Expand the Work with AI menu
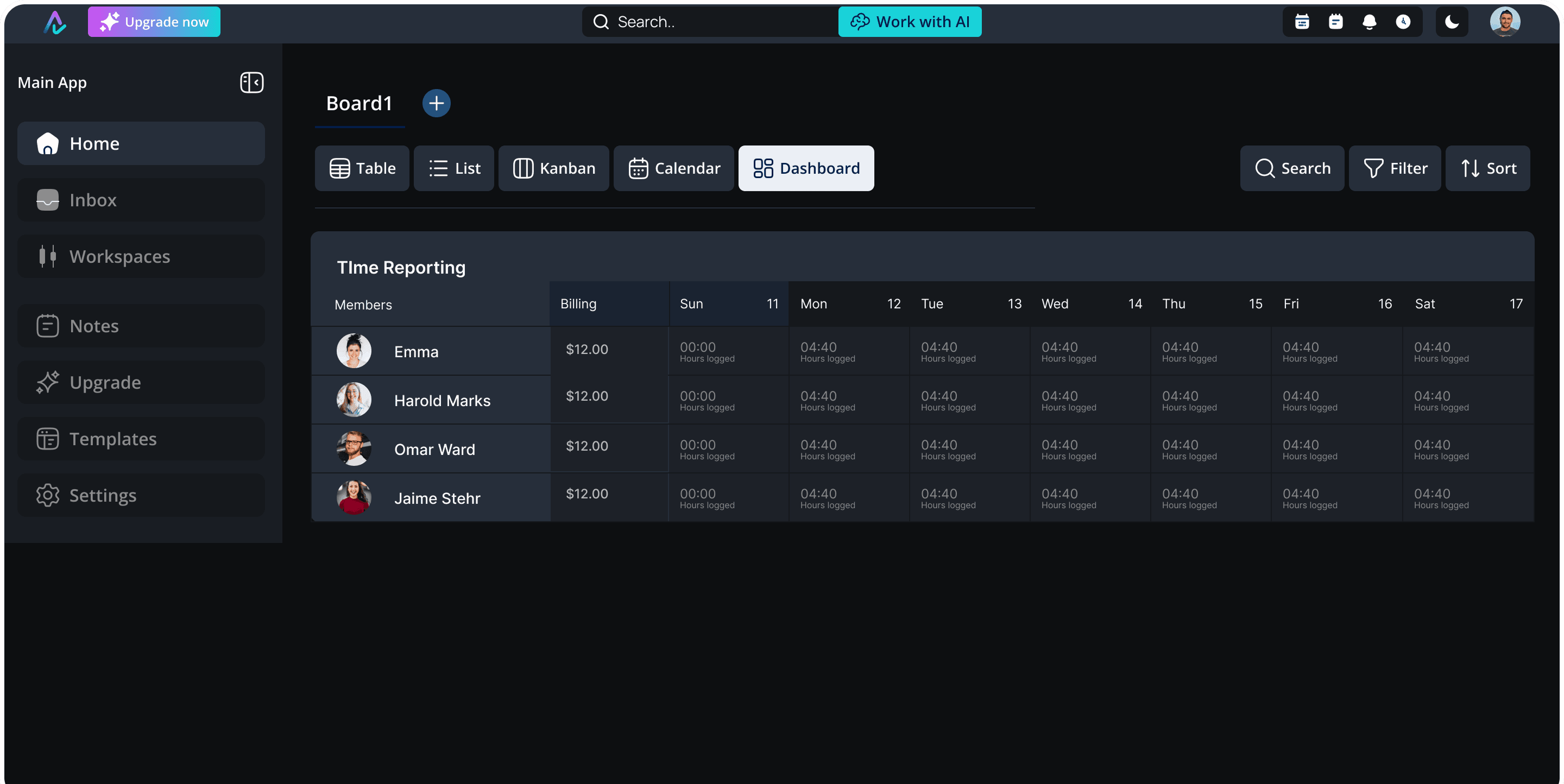The image size is (1564, 784). 909,21
